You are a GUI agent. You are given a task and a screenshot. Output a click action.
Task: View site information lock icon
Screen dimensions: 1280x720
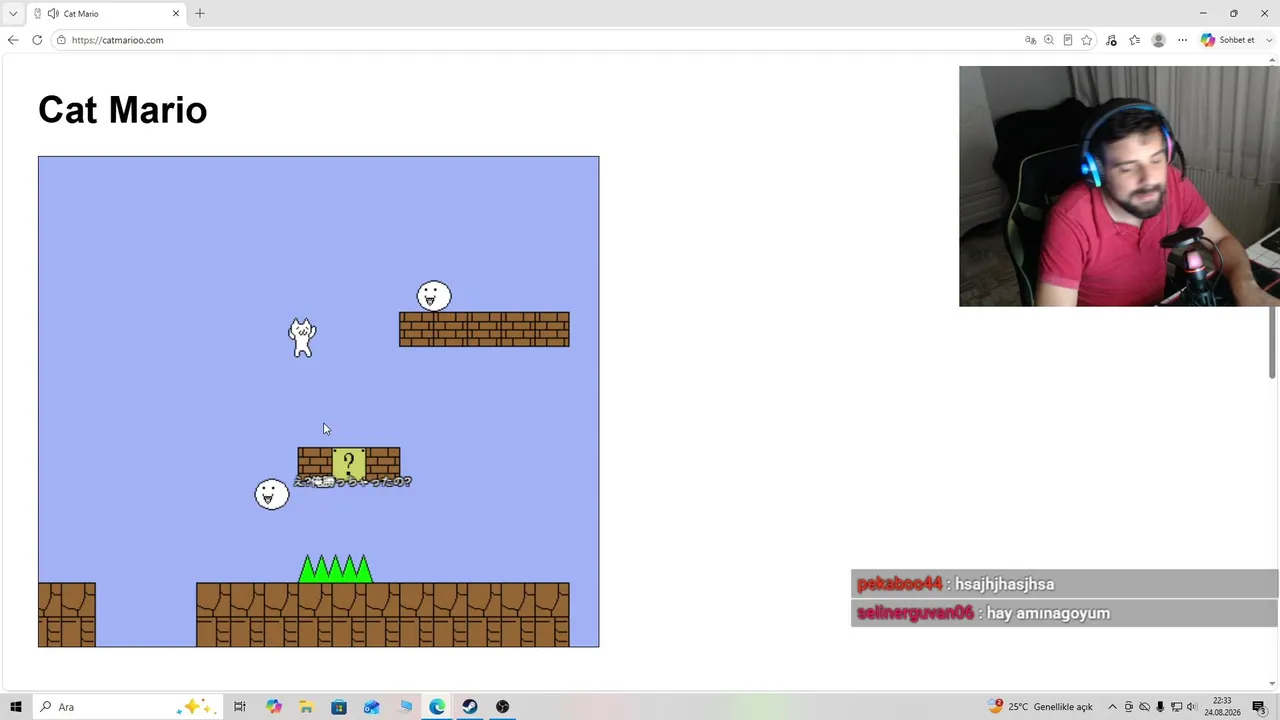tap(61, 40)
